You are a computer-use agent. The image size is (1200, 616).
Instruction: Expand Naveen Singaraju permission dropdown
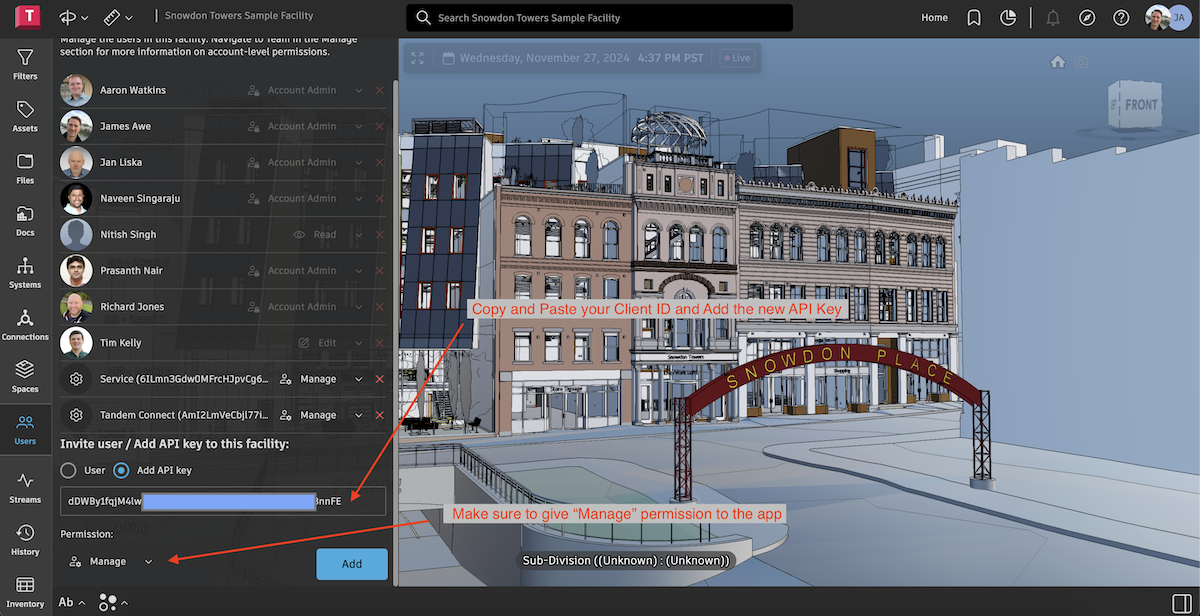[358, 198]
